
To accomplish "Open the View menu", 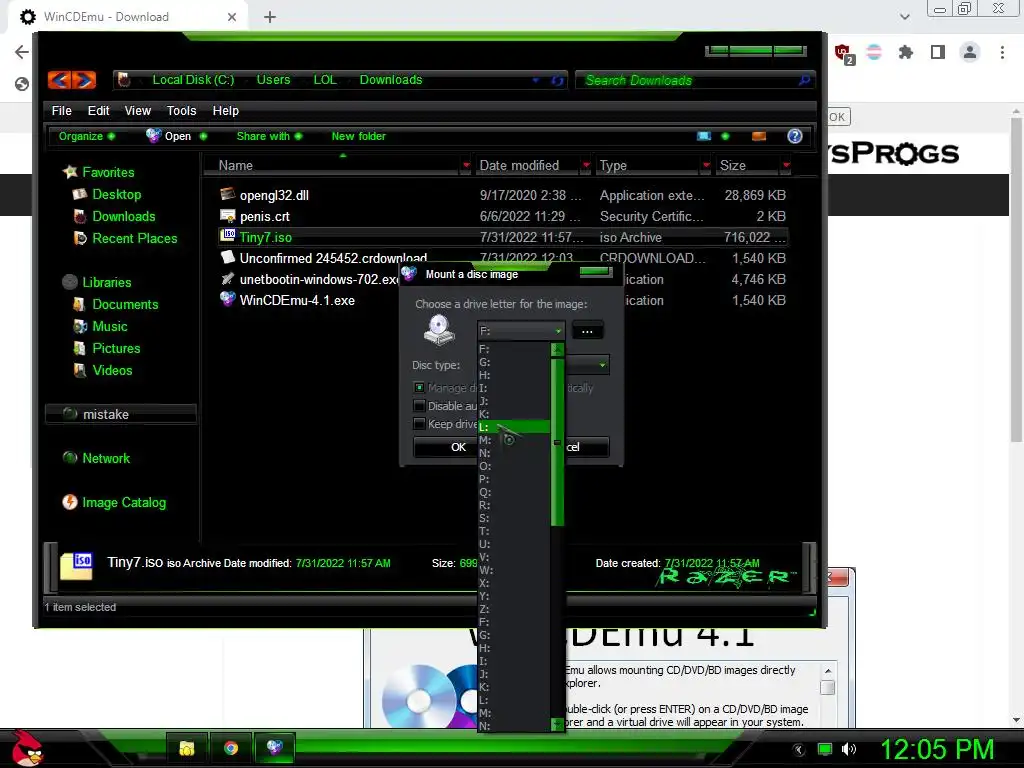I will click(138, 110).
